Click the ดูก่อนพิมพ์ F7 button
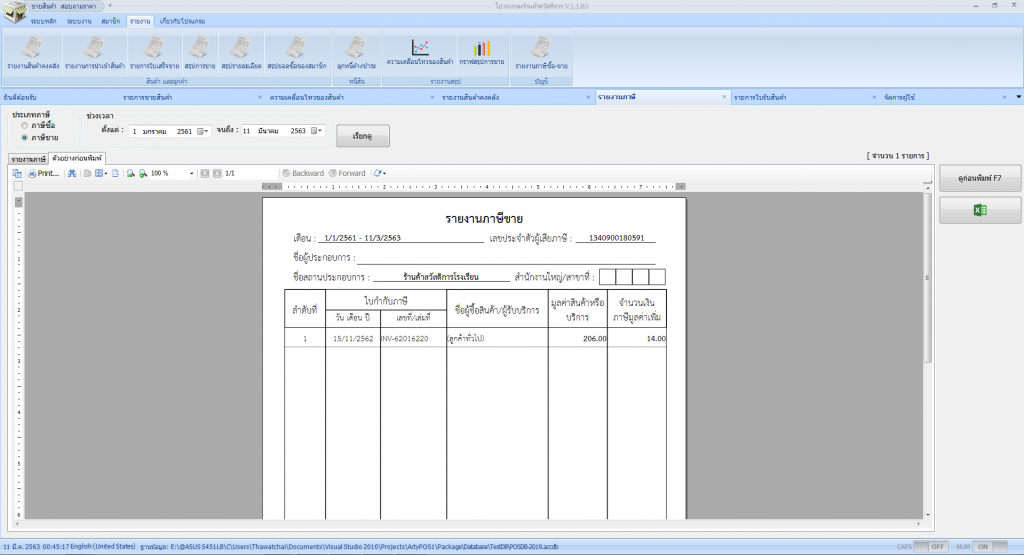The width and height of the screenshot is (1024, 555). [980, 177]
